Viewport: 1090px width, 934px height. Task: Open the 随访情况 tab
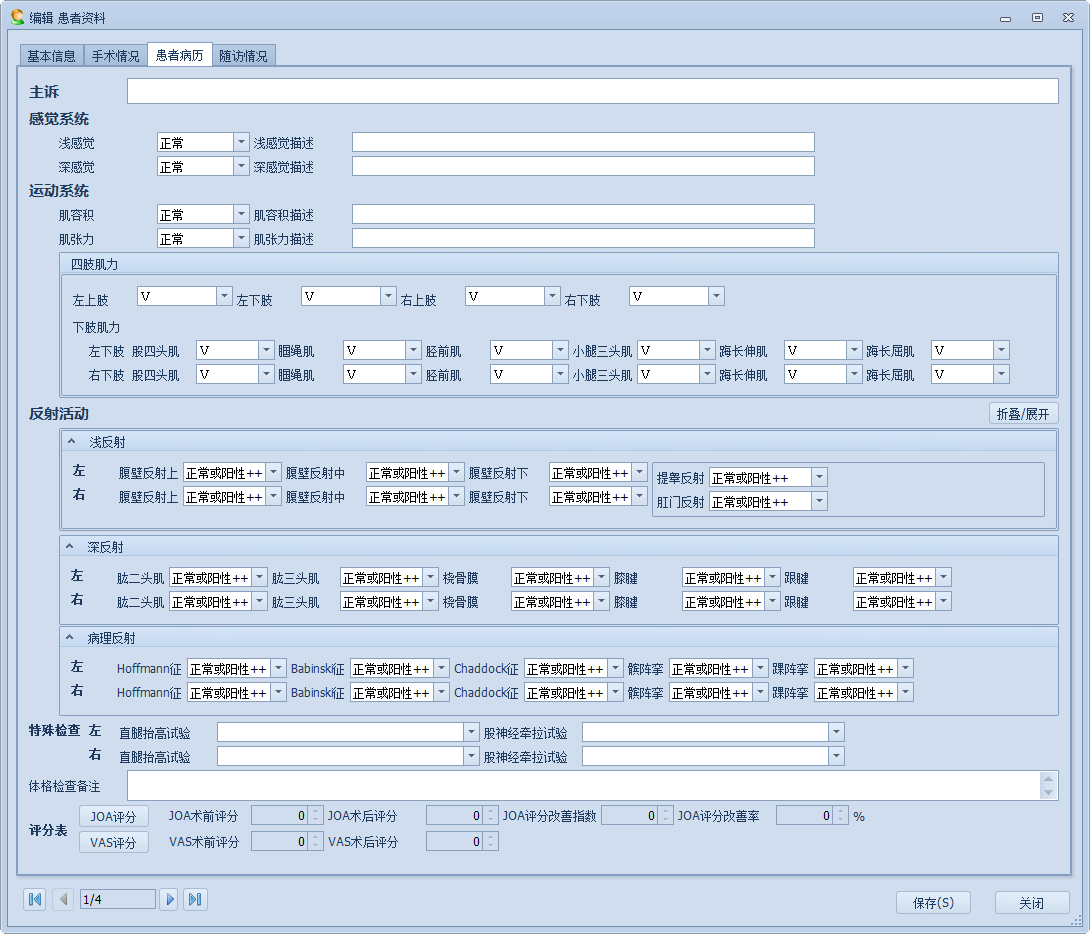243,56
